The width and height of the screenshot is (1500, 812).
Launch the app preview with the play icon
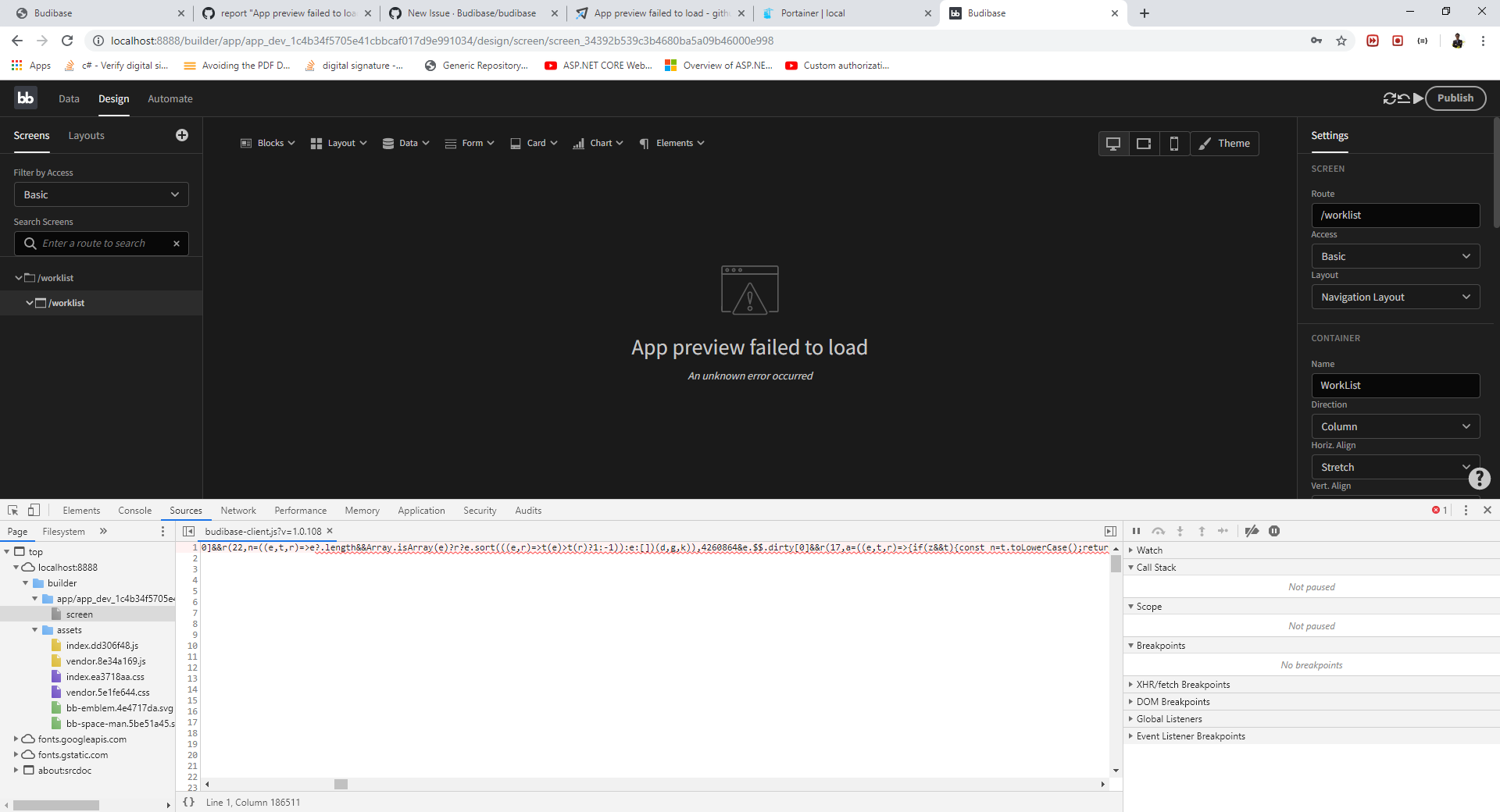(1418, 98)
